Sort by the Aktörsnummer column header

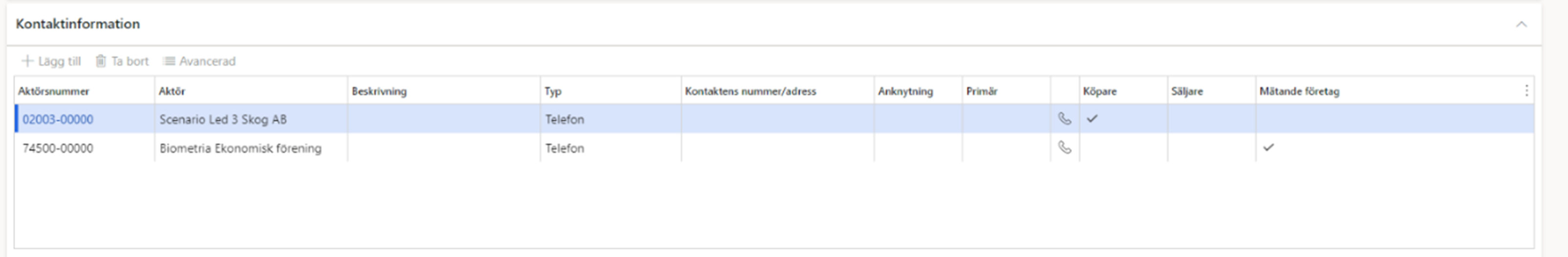pyautogui.click(x=54, y=91)
